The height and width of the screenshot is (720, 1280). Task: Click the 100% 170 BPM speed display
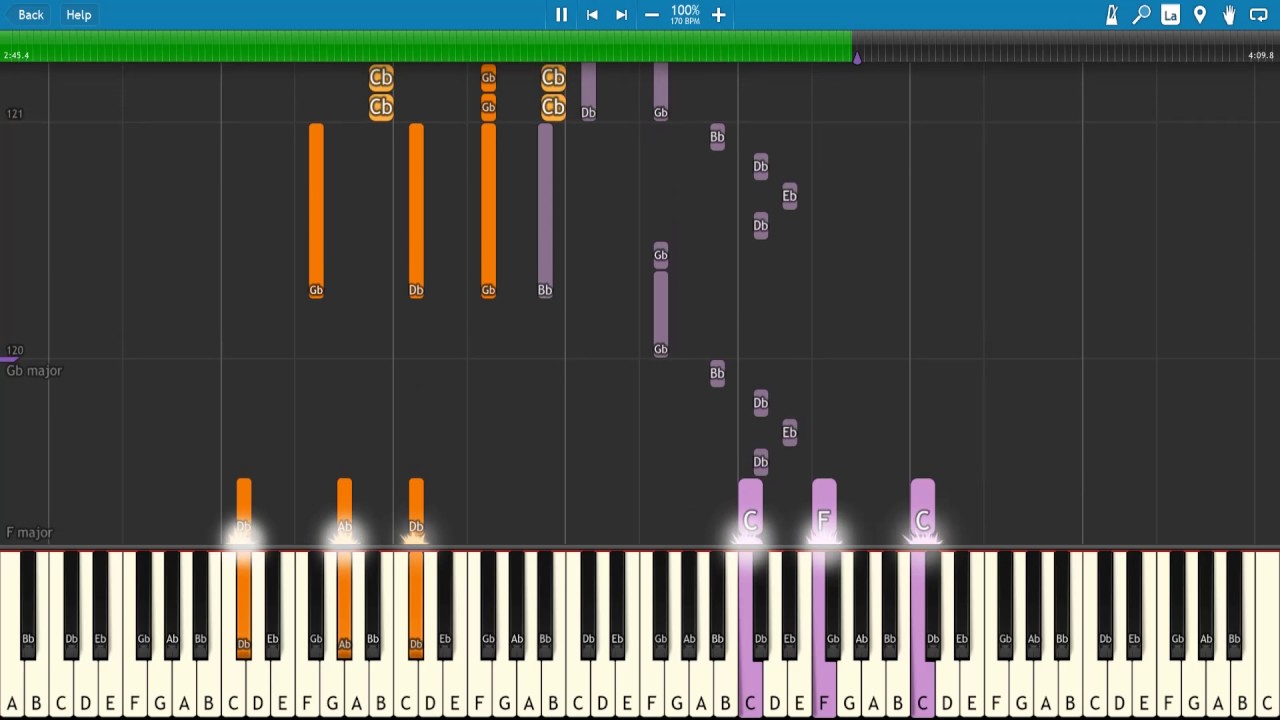pos(685,15)
